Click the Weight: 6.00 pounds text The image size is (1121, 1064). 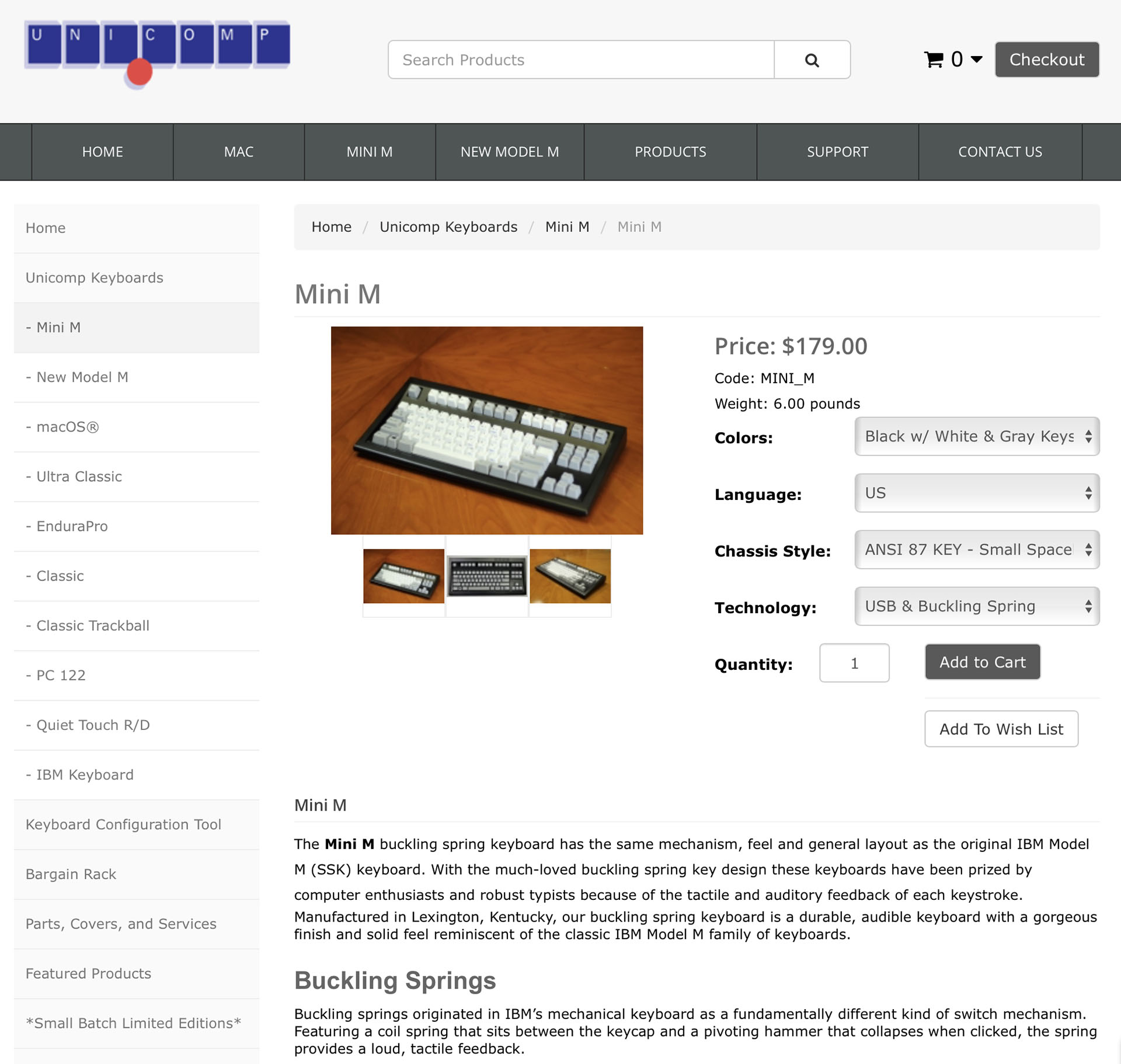[x=787, y=404]
